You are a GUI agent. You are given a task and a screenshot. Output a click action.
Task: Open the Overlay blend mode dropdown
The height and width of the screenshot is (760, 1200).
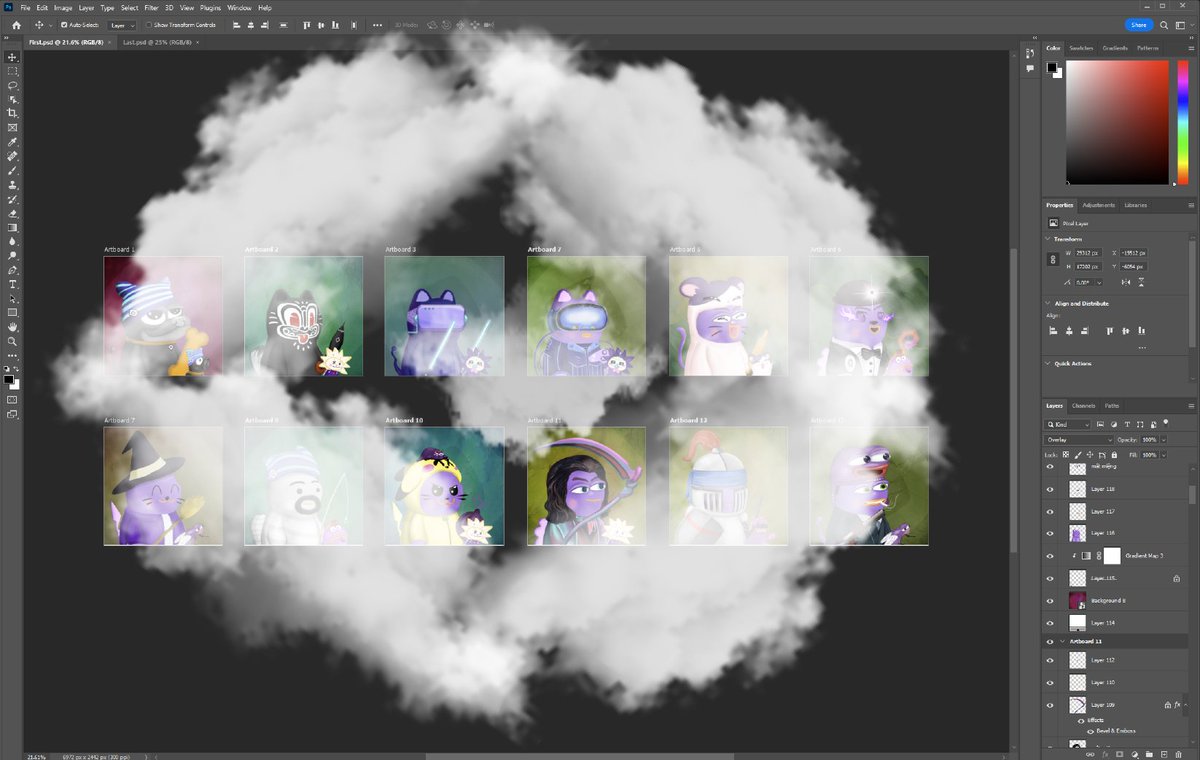click(1079, 440)
